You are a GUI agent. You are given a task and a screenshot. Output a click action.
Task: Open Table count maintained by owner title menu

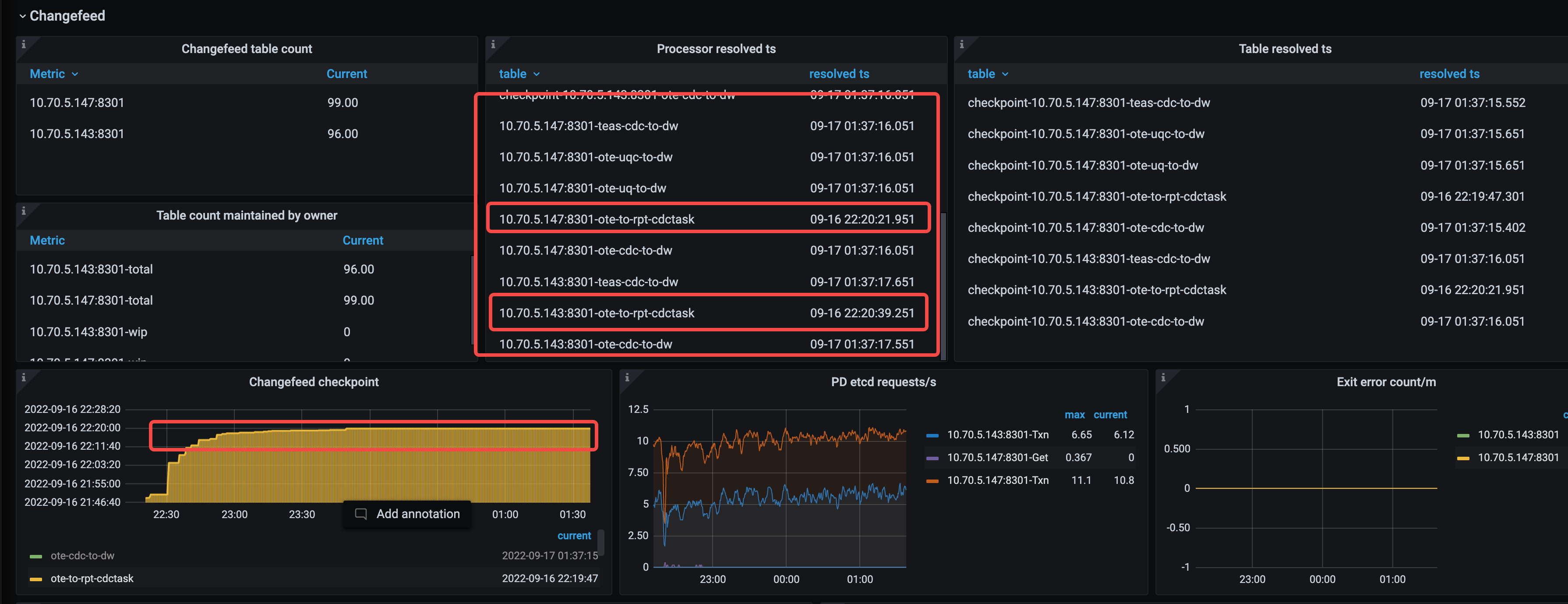click(x=247, y=216)
